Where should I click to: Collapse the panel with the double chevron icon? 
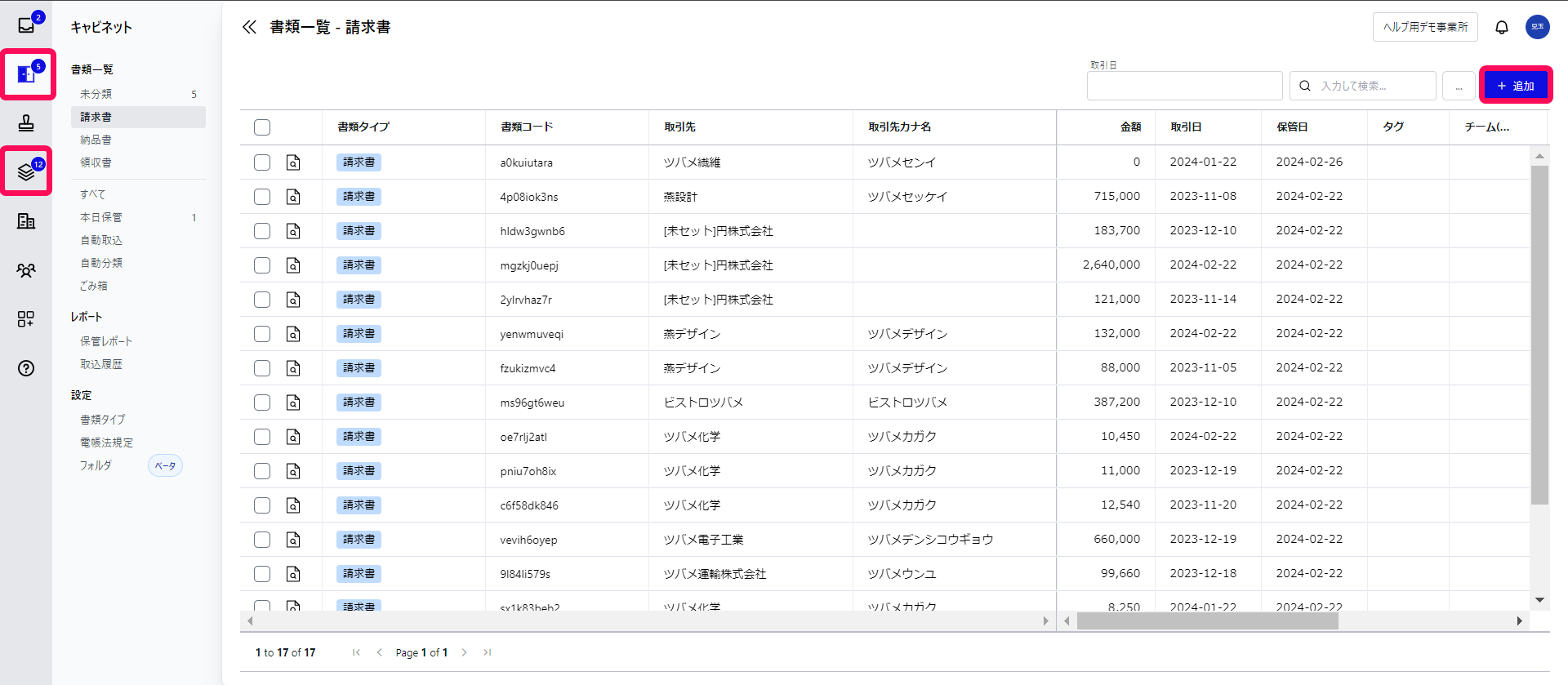[249, 27]
